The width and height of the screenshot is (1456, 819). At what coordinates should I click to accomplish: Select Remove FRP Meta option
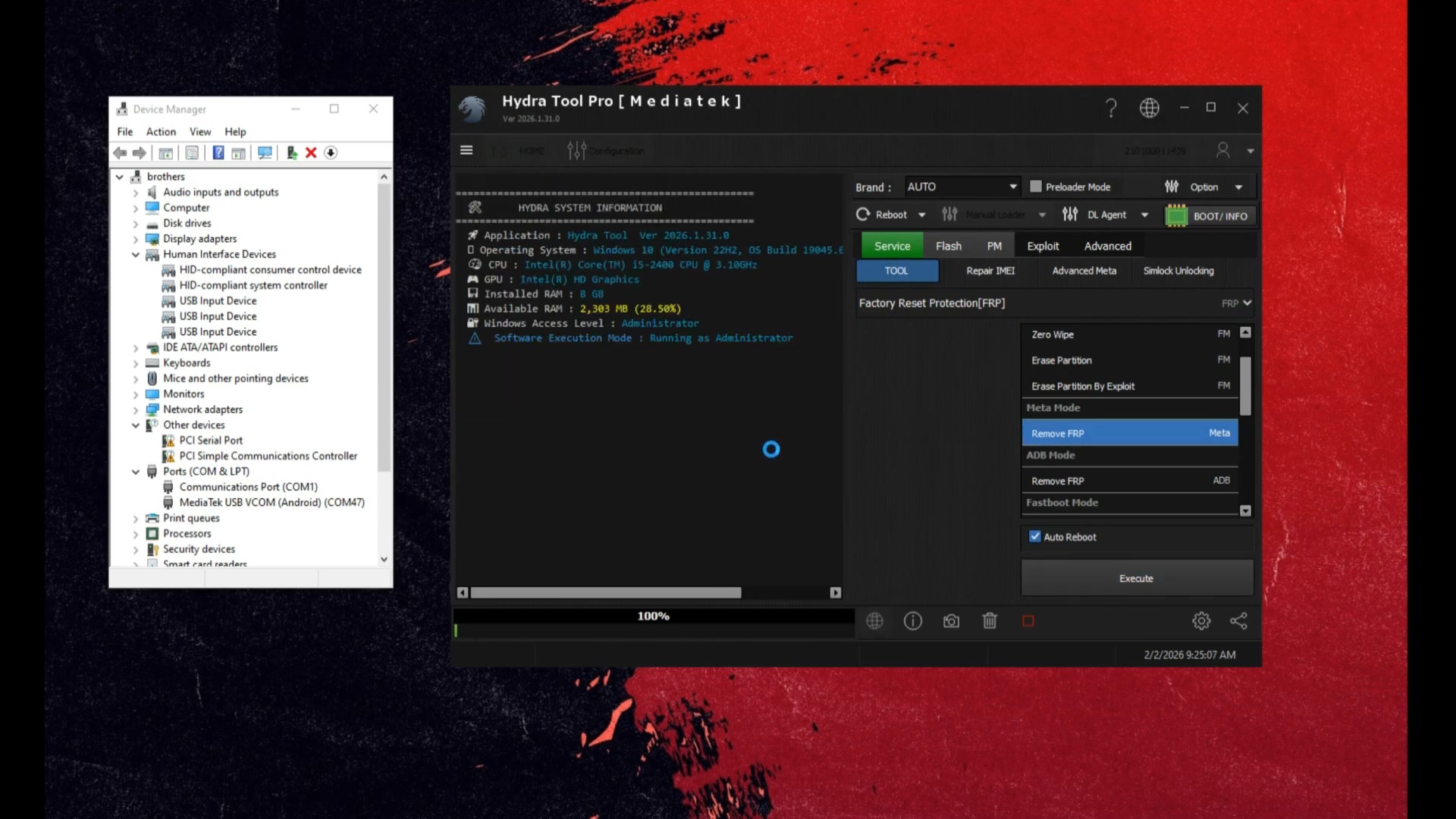click(1130, 433)
